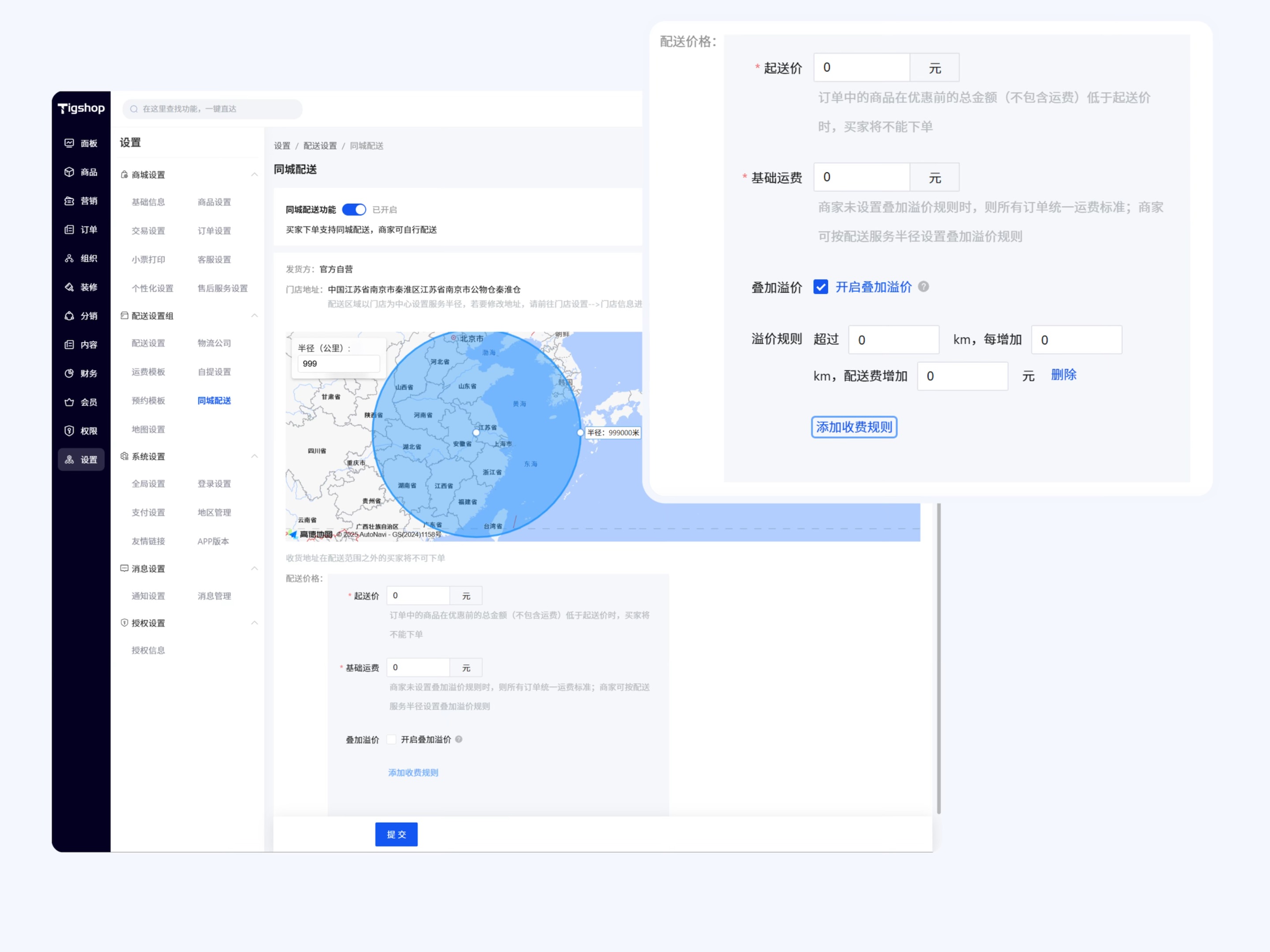Collapse the 系统设置 group arrow
This screenshot has width=1270, height=952.
click(x=254, y=456)
